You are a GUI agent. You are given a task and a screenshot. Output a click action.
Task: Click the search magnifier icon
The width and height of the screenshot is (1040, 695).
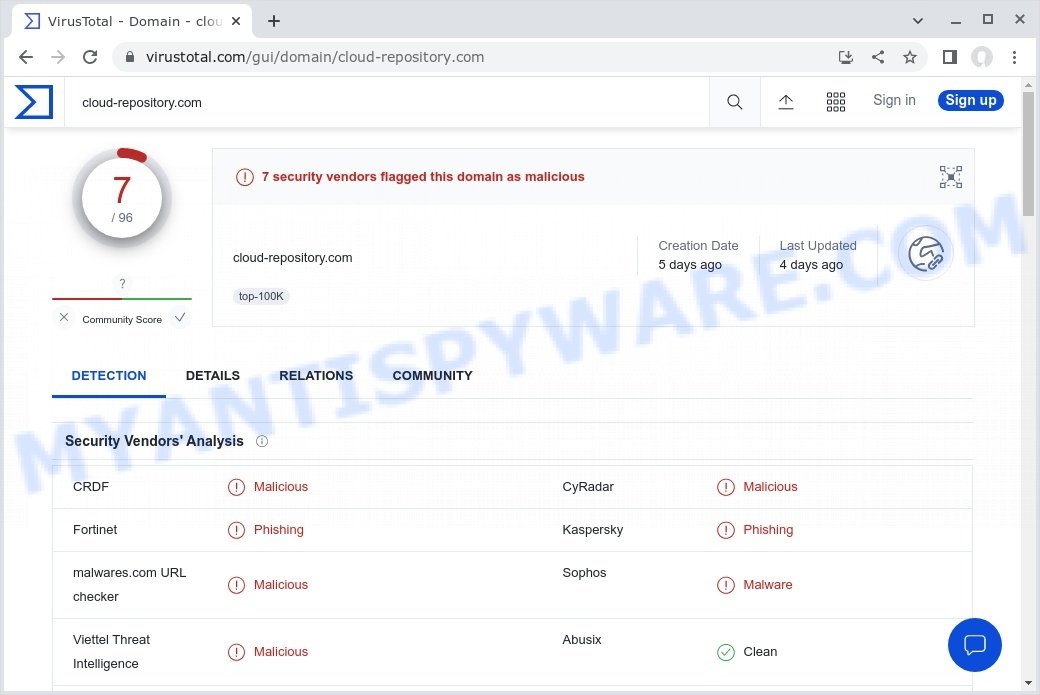[734, 102]
